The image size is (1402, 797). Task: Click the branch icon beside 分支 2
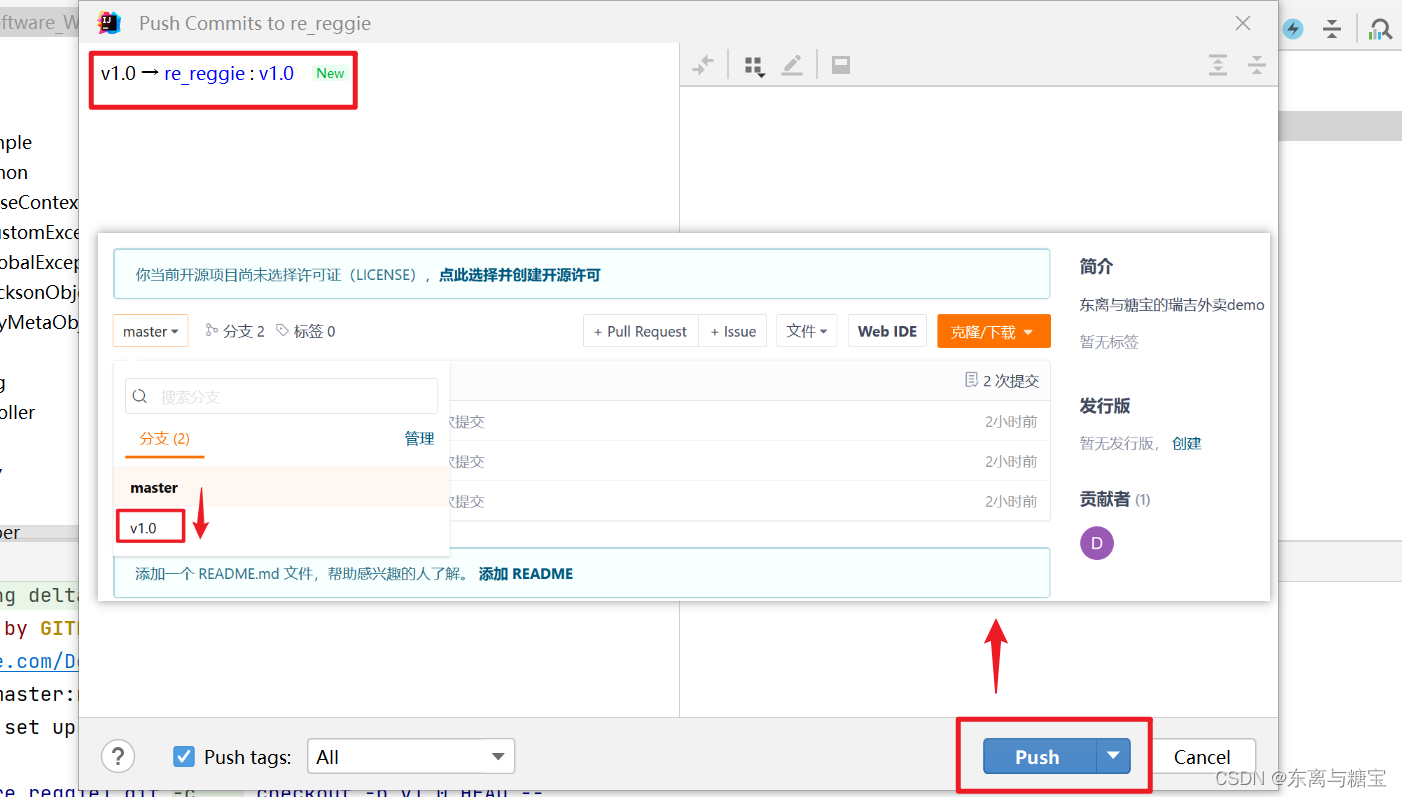point(211,330)
